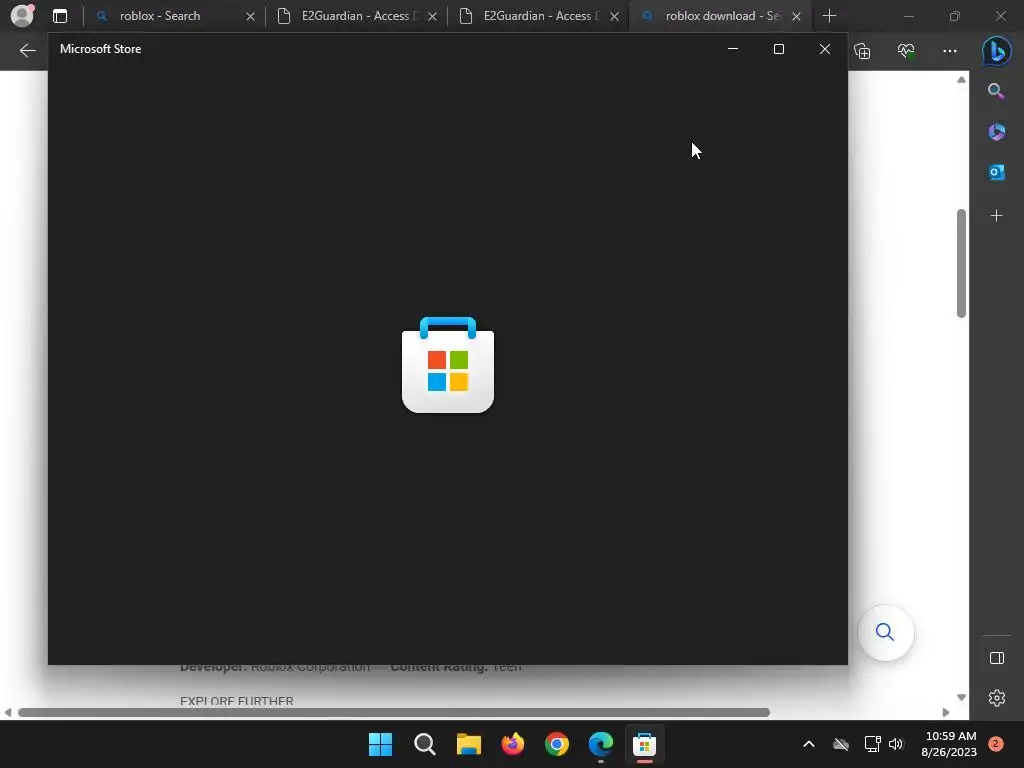The height and width of the screenshot is (768, 1024).
Task: Click the page scroll down arrow
Action: coord(961,697)
